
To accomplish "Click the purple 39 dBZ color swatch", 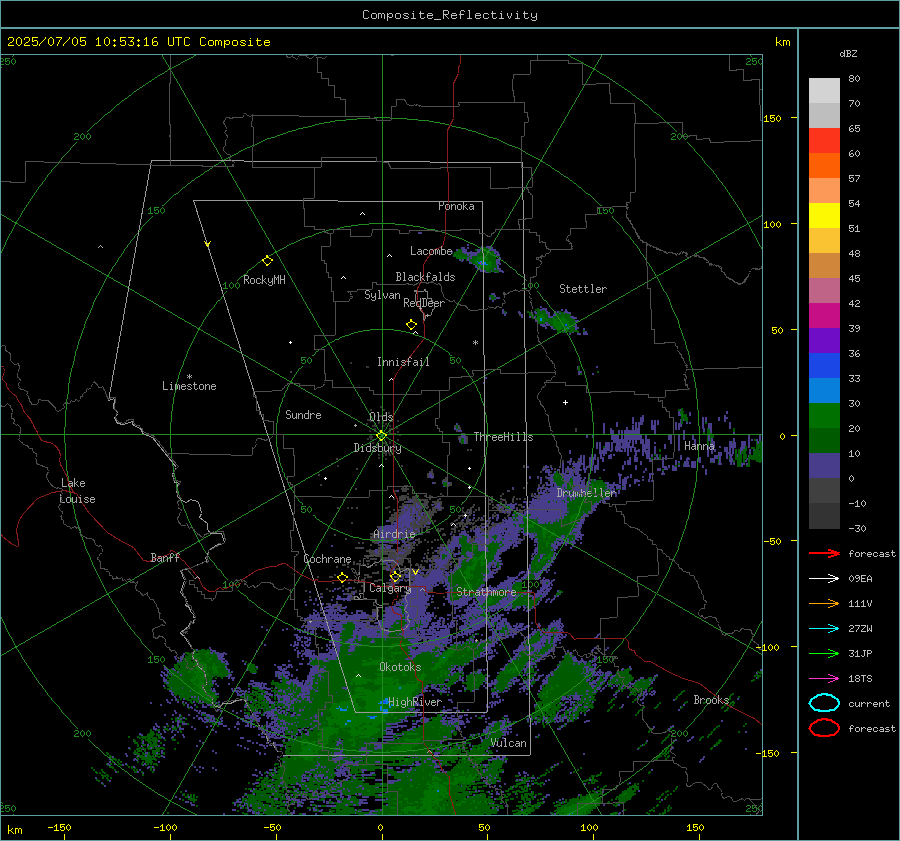I will point(824,340).
